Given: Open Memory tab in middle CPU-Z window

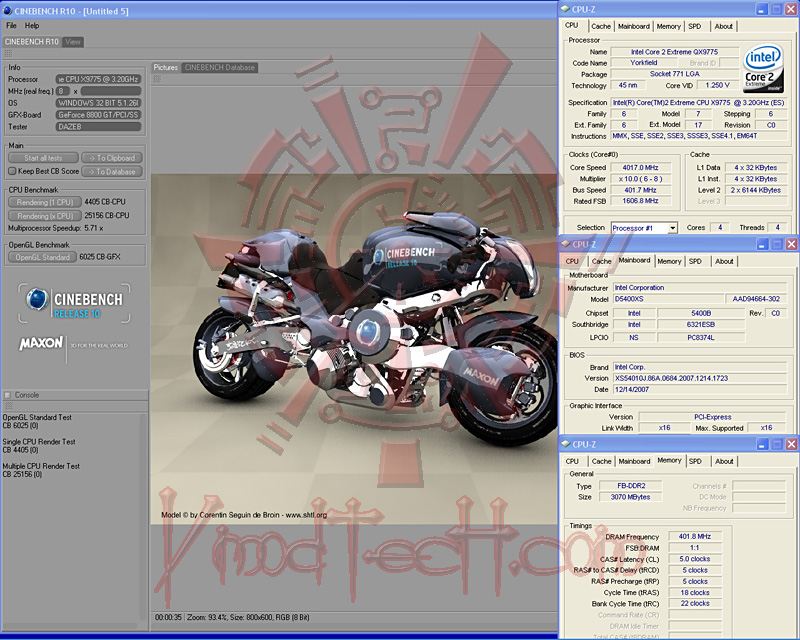Looking at the screenshot, I should (x=669, y=261).
